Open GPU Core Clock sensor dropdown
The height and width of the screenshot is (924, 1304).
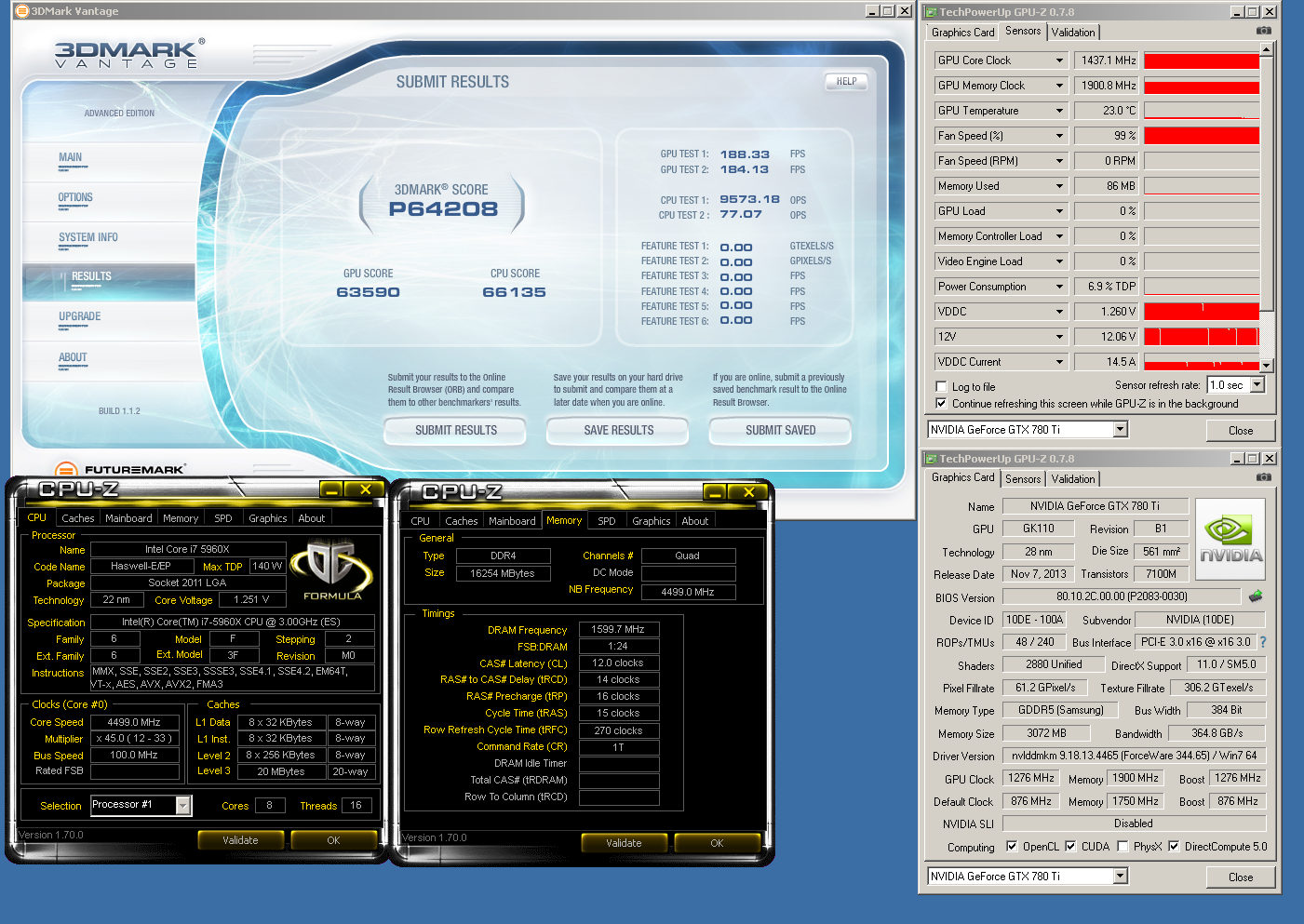pyautogui.click(x=1059, y=60)
